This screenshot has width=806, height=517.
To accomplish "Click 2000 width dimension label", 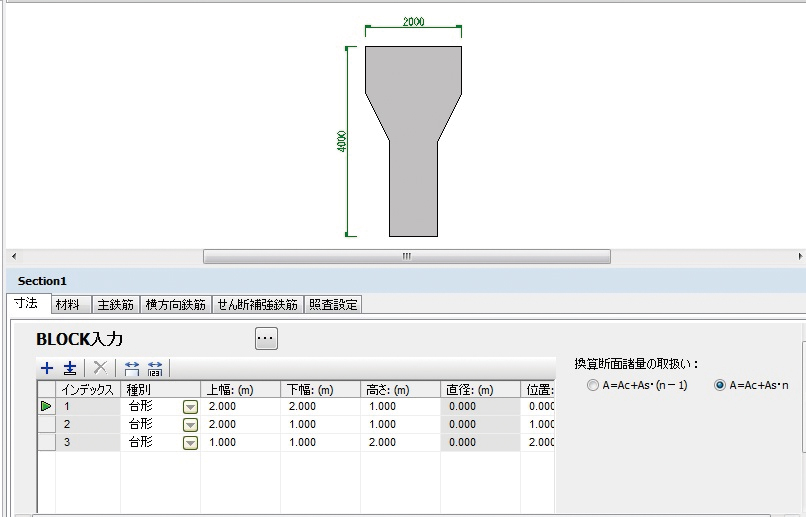I will (x=413, y=22).
